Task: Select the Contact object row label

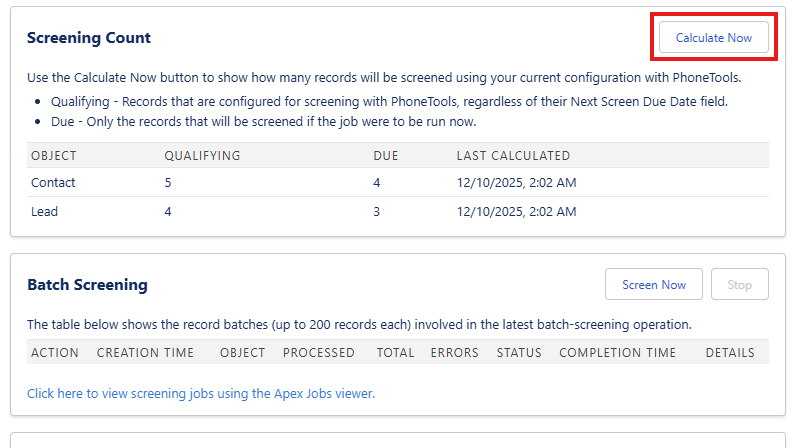Action: tap(53, 183)
